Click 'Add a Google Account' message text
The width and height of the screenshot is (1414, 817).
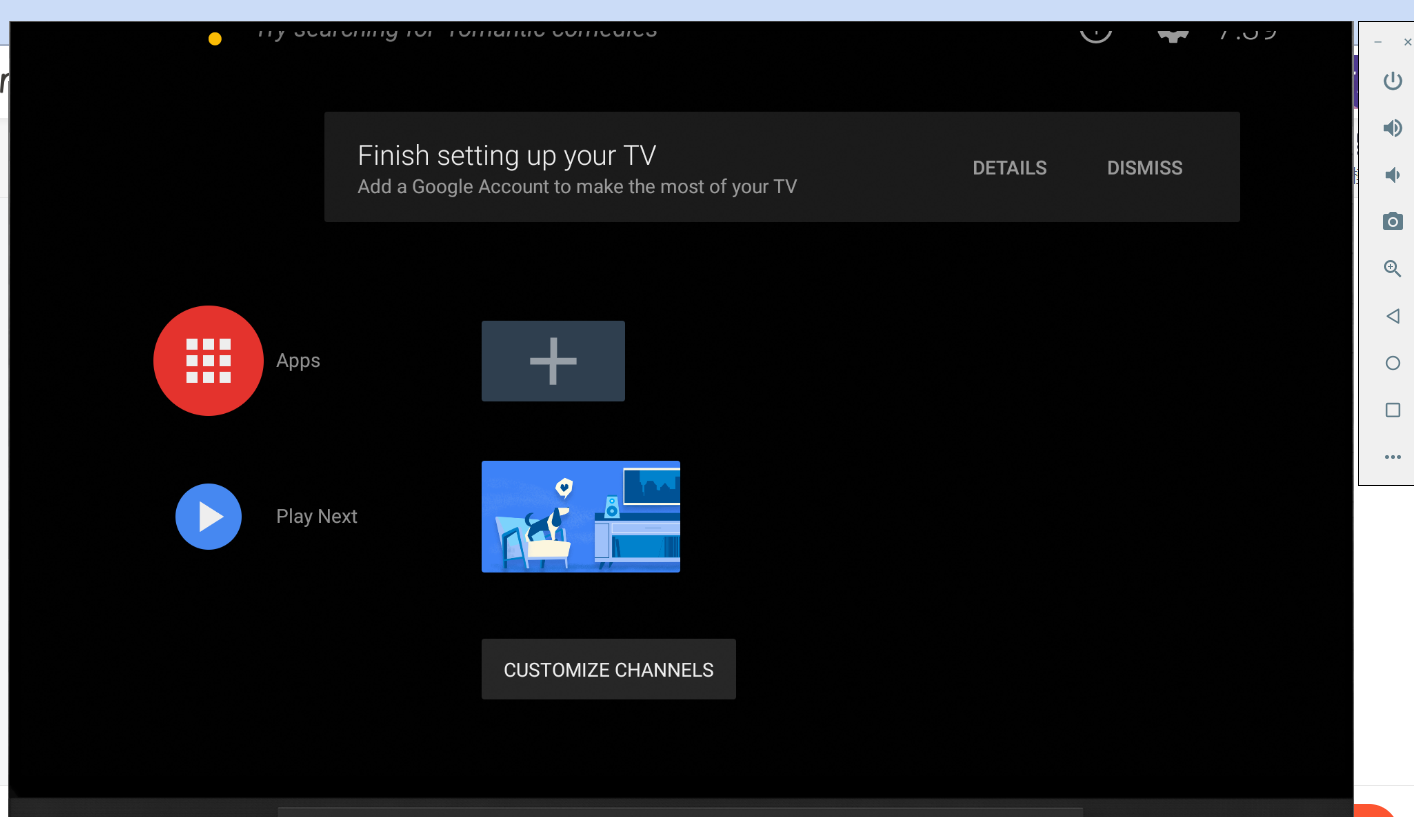577,187
